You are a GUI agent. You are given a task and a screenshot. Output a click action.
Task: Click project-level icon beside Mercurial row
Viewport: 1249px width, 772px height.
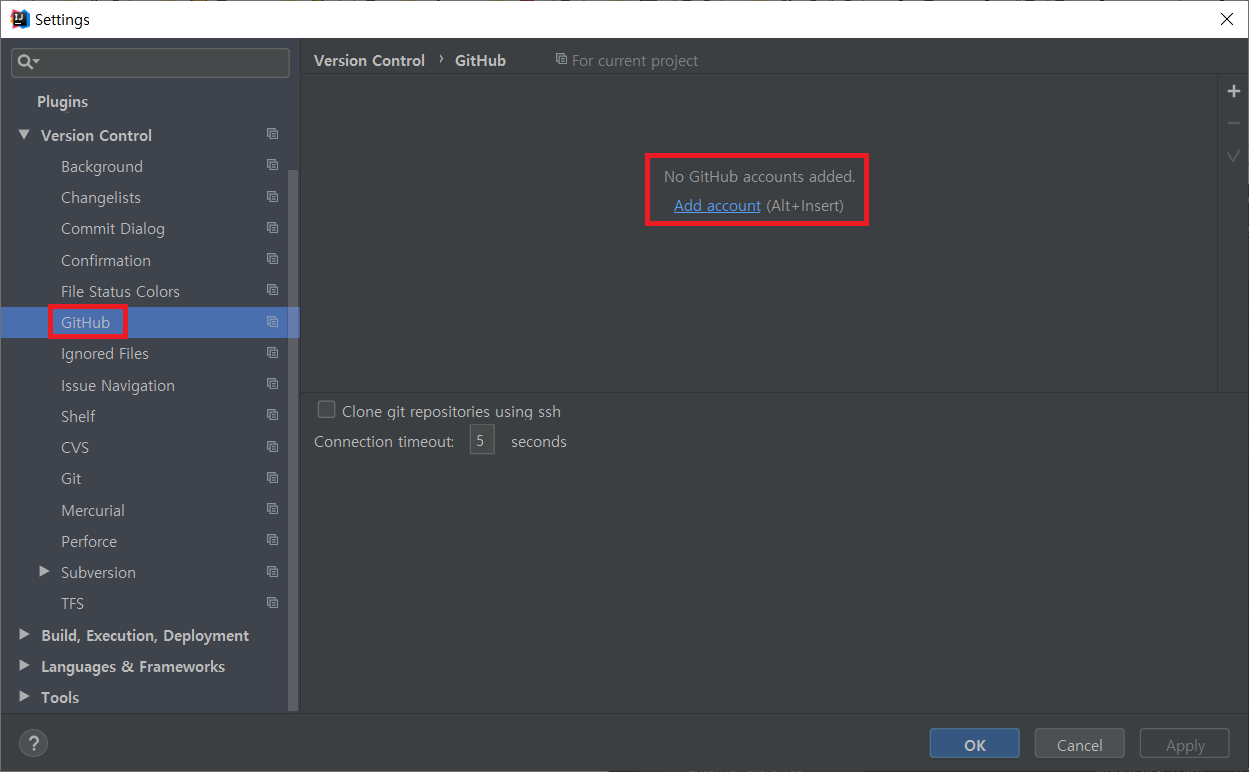click(272, 509)
